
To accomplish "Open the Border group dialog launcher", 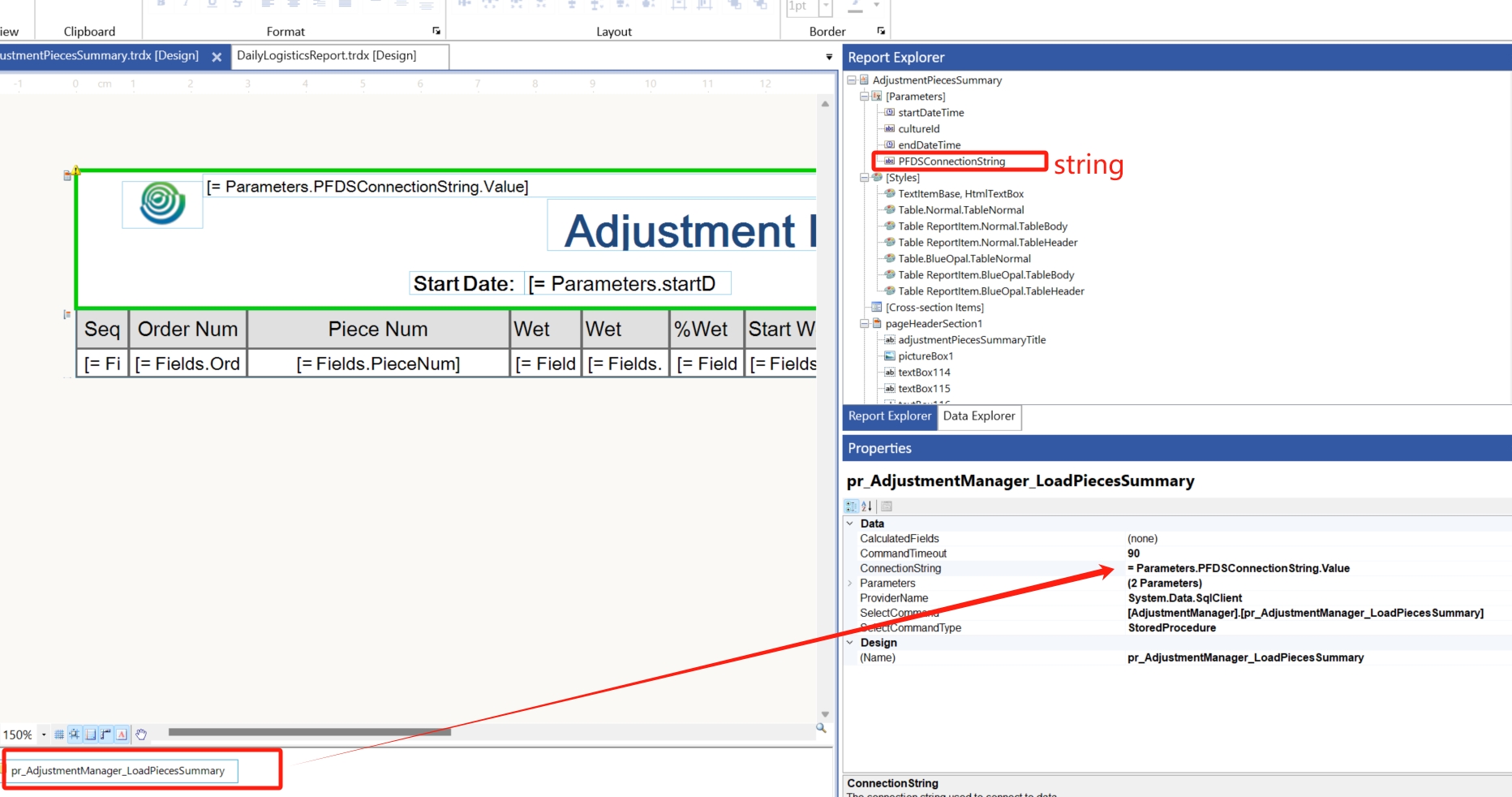I will click(x=881, y=31).
